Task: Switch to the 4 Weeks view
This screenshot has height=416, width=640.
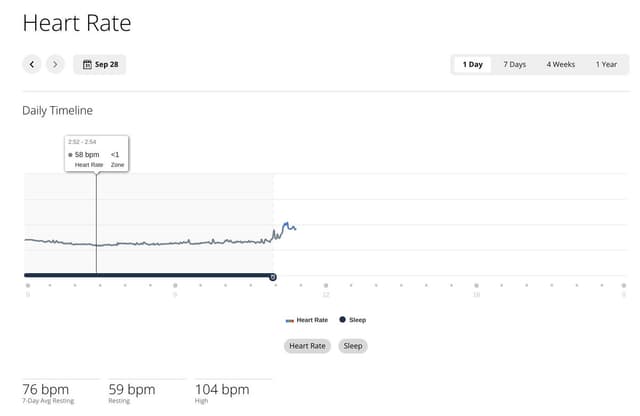Action: coord(560,64)
